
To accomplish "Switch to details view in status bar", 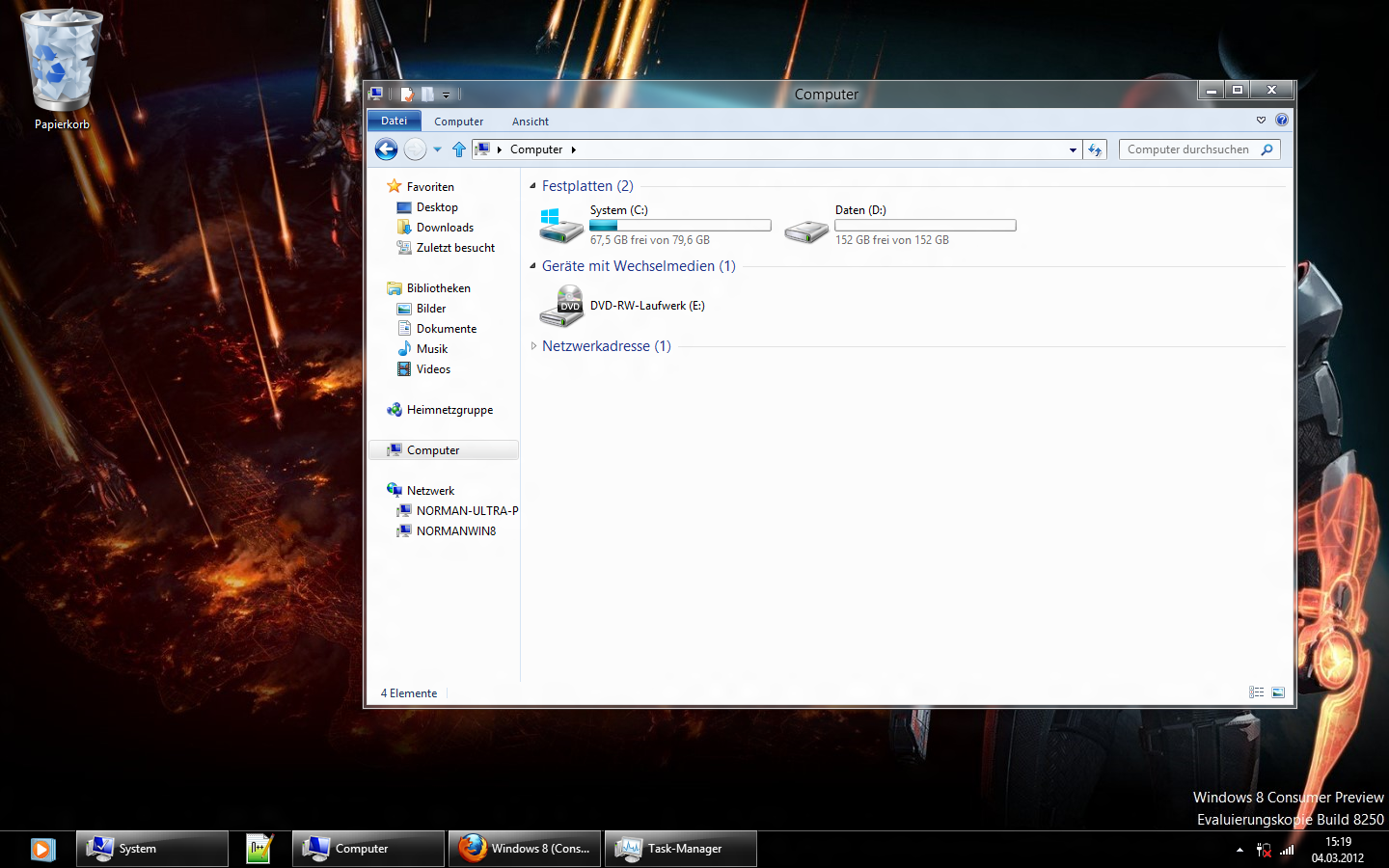I will click(1256, 692).
